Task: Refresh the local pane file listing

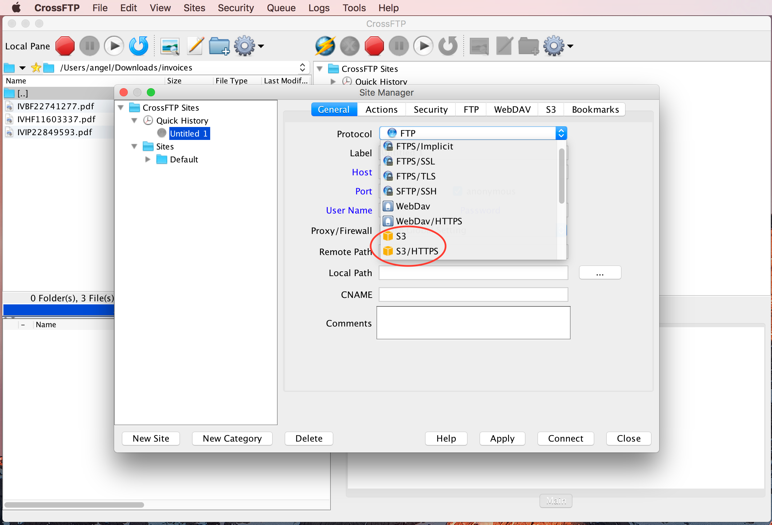Action: [x=138, y=46]
